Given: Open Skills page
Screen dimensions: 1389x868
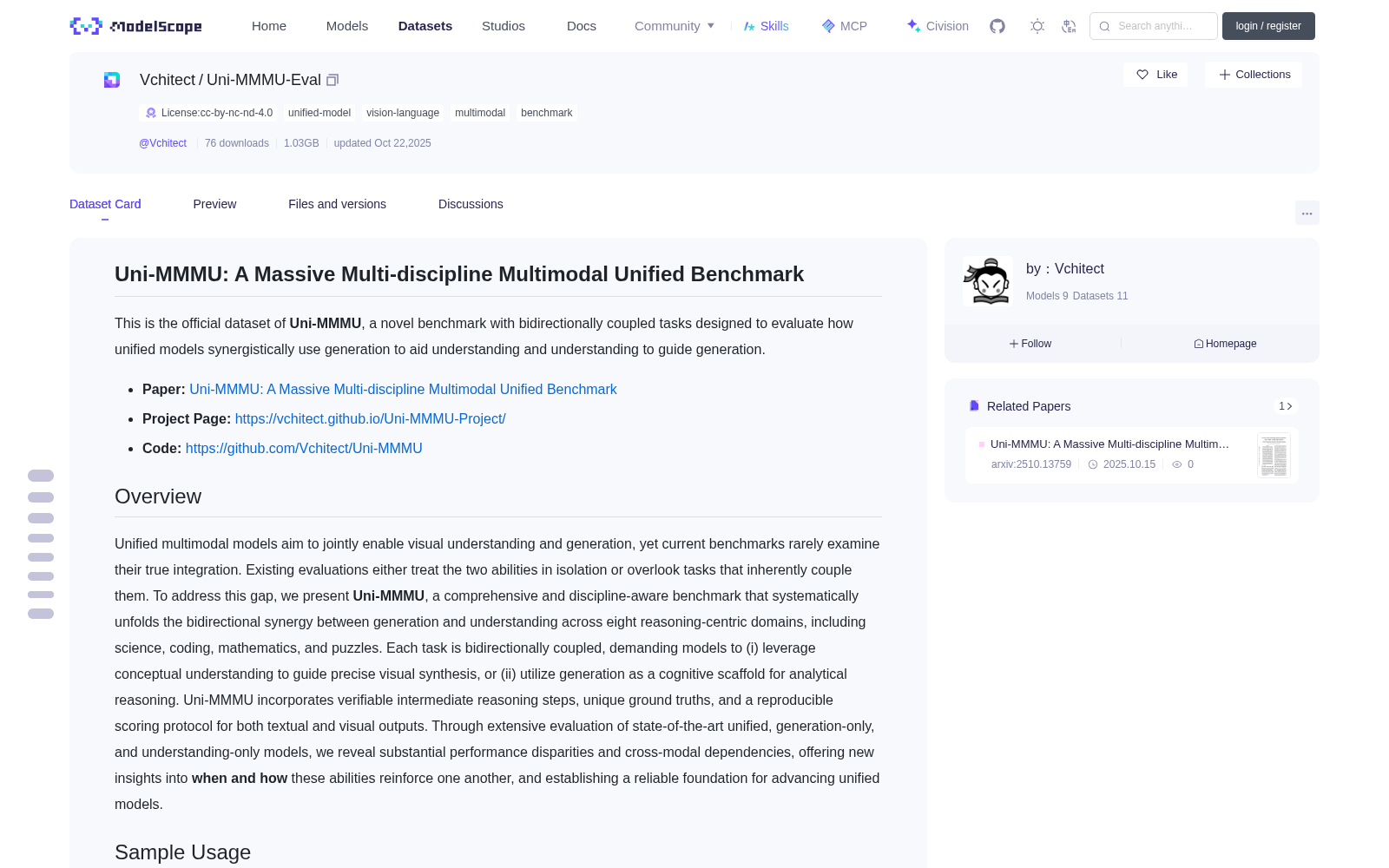Looking at the screenshot, I should coord(767,26).
